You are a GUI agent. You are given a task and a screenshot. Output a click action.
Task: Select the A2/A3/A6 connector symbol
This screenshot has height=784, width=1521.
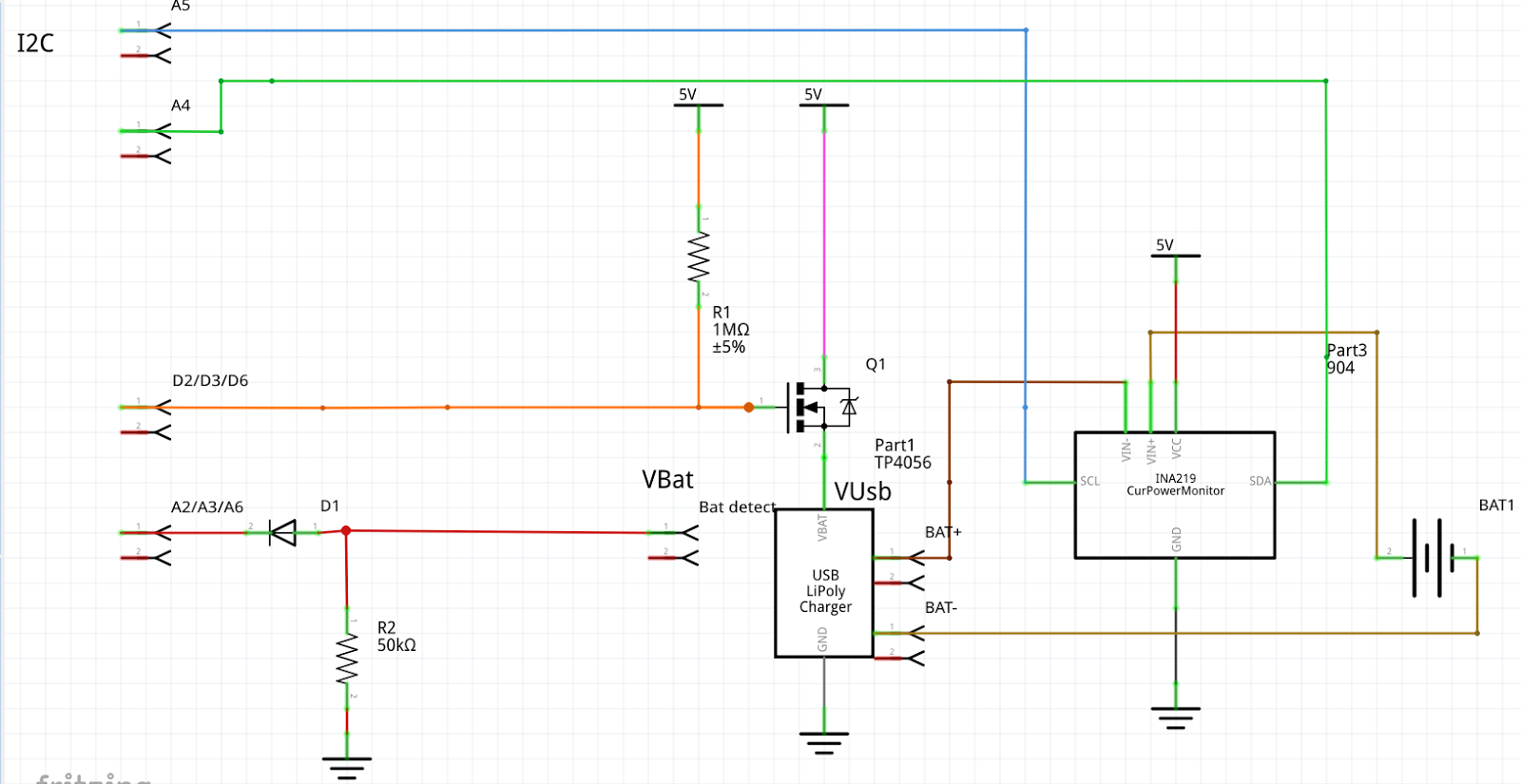[x=145, y=545]
